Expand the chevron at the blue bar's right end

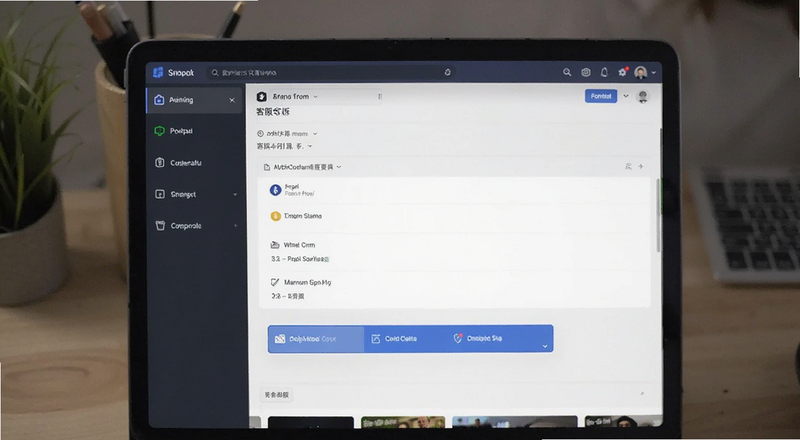pyautogui.click(x=545, y=346)
